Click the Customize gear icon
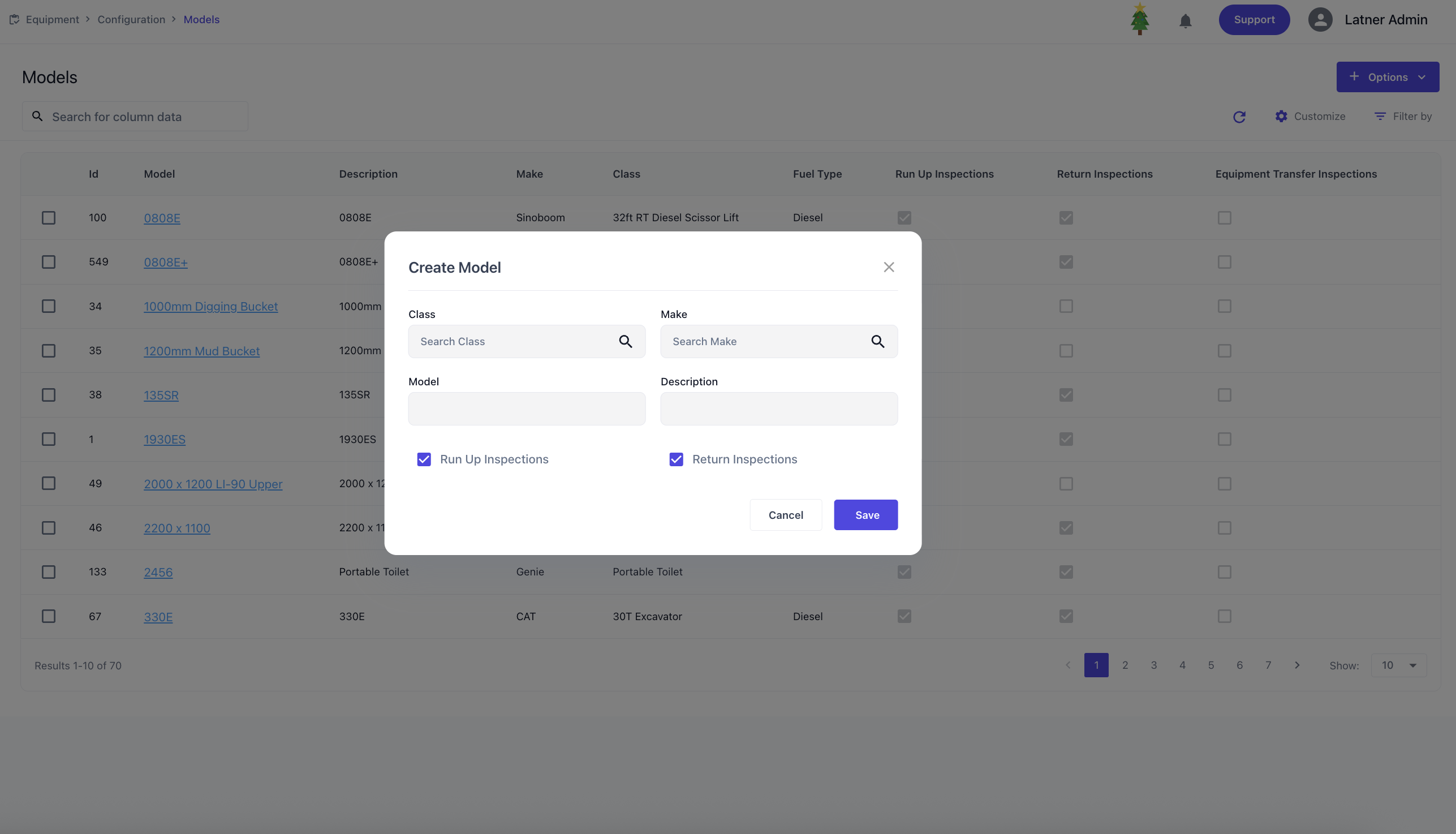Viewport: 1456px width, 834px height. click(x=1281, y=117)
